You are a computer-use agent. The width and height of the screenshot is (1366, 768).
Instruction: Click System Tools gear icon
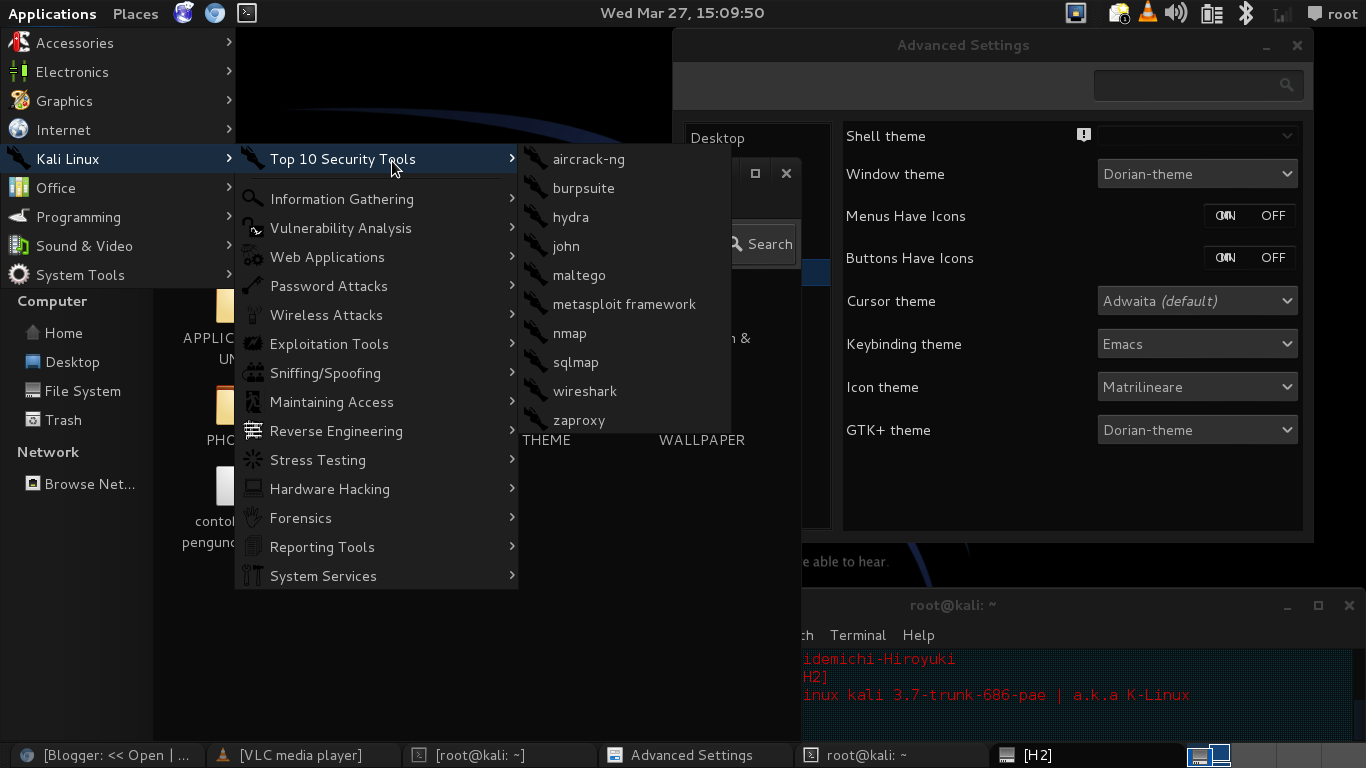(x=19, y=275)
